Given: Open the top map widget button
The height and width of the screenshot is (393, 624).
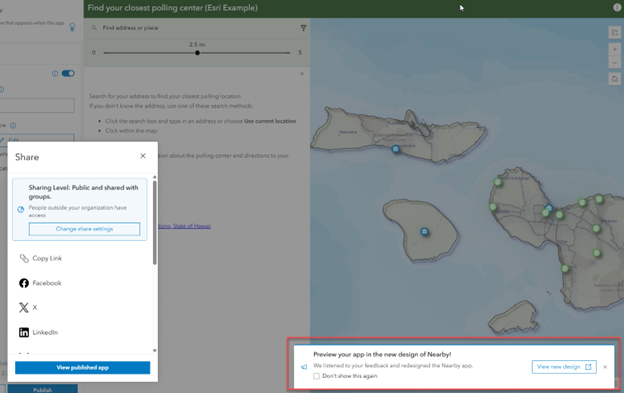Looking at the screenshot, I should click(614, 33).
